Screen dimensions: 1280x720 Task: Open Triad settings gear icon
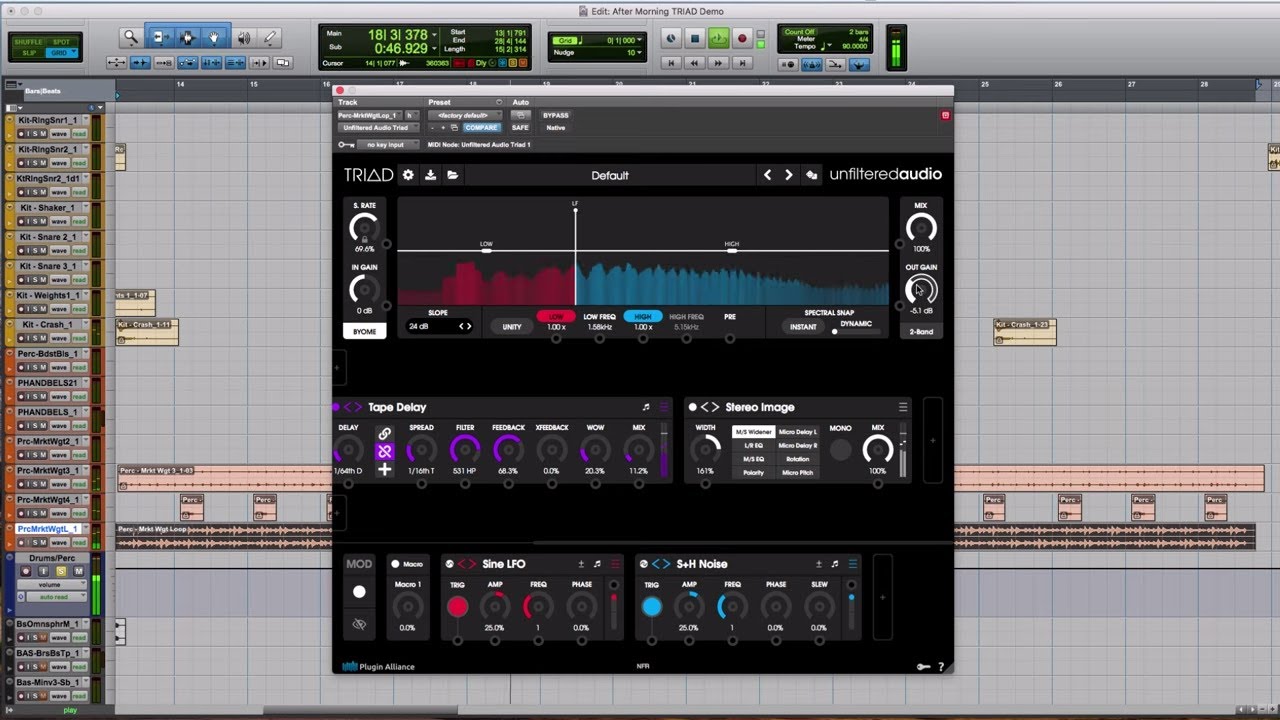[408, 175]
